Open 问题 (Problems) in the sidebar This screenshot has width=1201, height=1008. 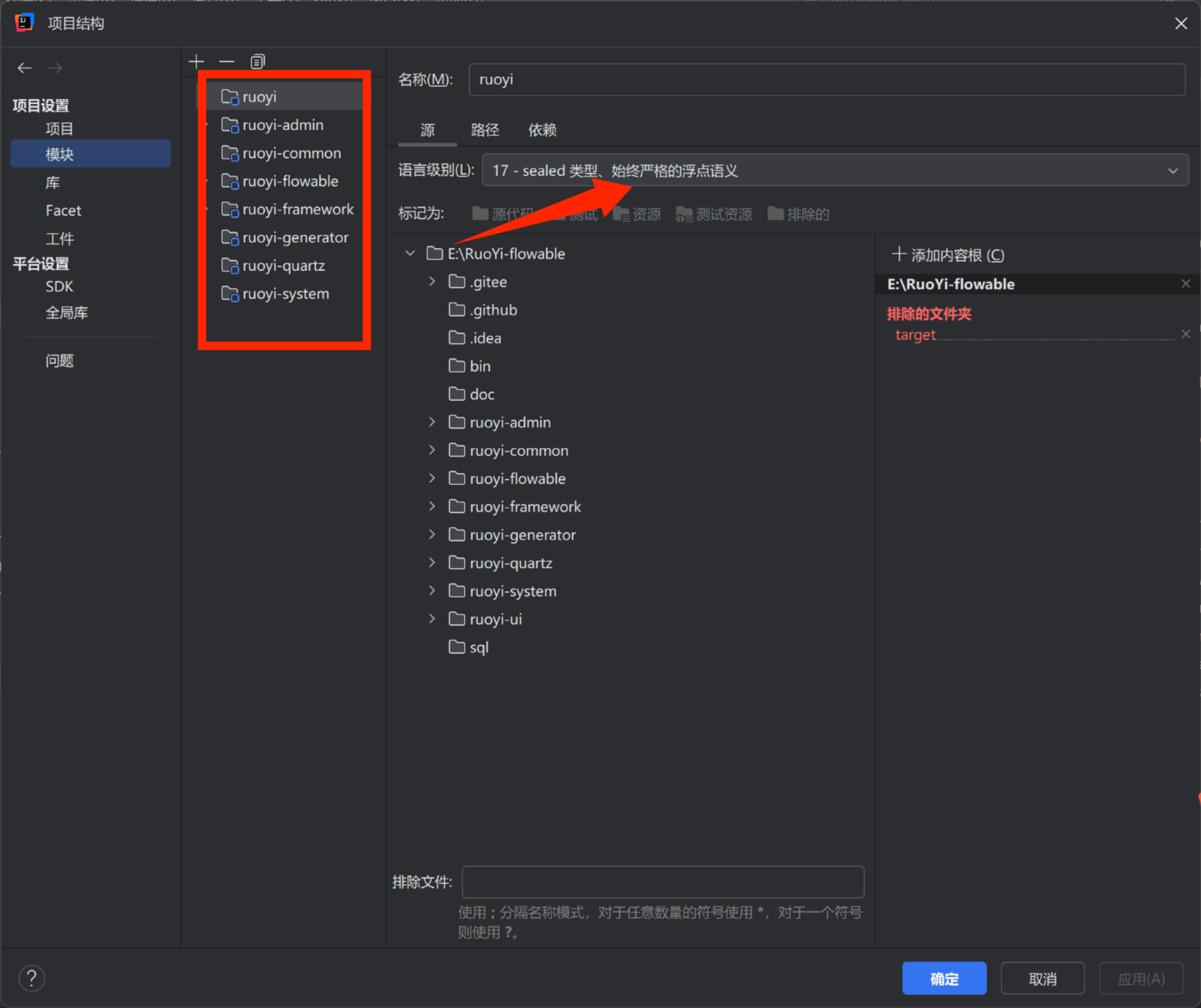[59, 361]
